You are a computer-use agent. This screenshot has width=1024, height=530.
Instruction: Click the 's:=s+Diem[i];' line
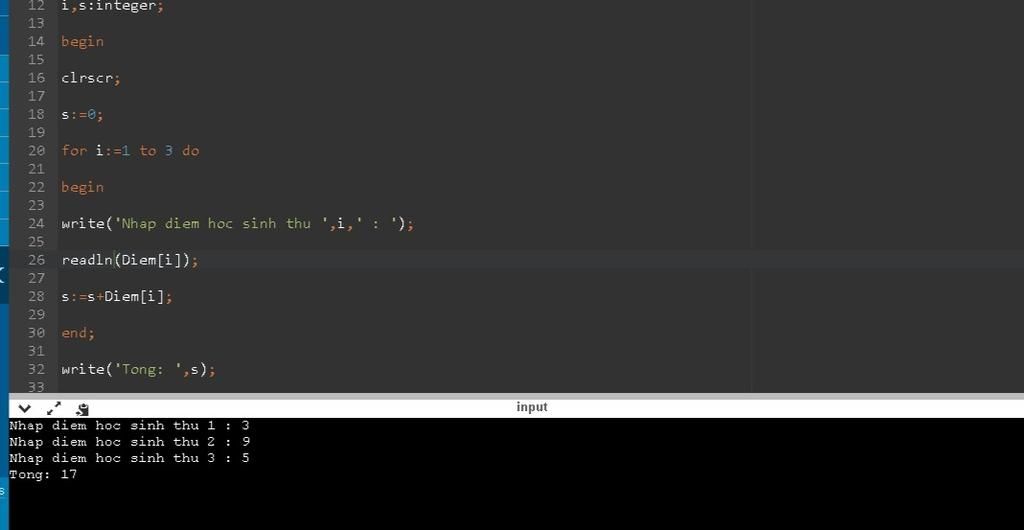click(117, 297)
